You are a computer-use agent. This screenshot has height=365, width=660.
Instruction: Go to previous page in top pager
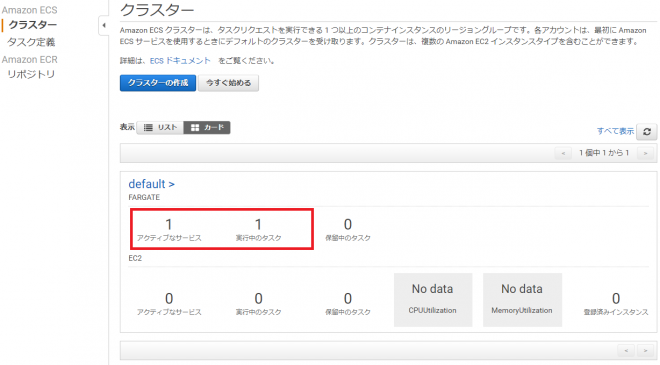click(x=563, y=153)
